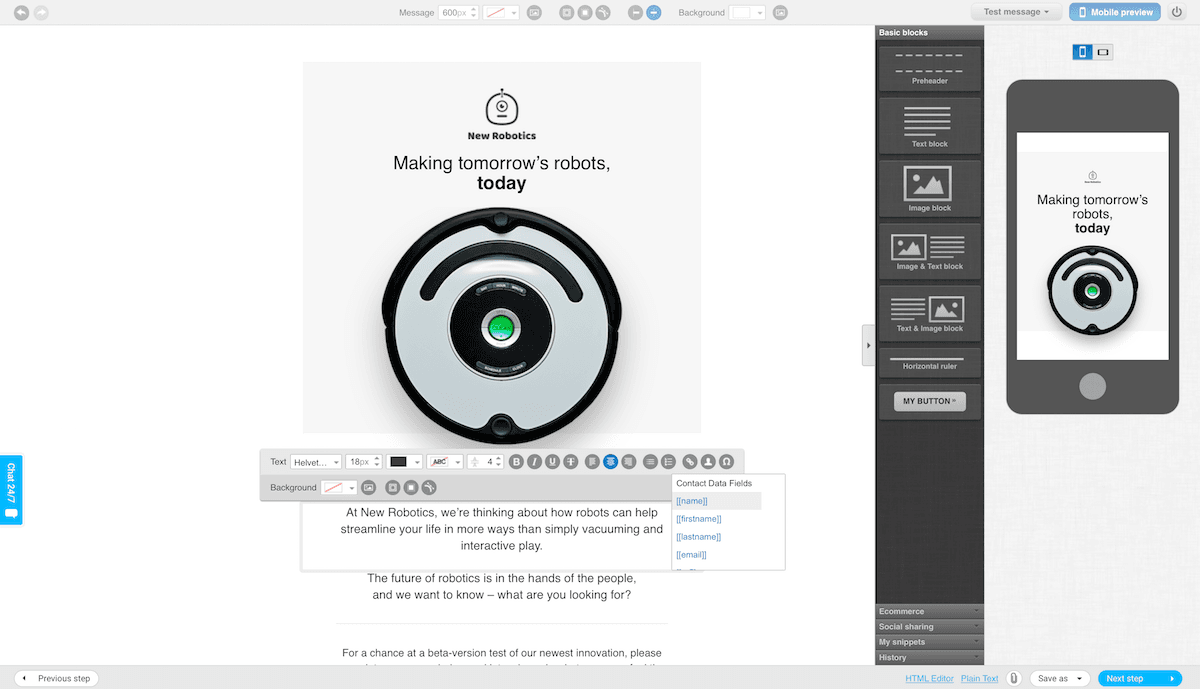This screenshot has height=689, width=1200.
Task: Expand the Ecommerce section
Action: click(930, 611)
